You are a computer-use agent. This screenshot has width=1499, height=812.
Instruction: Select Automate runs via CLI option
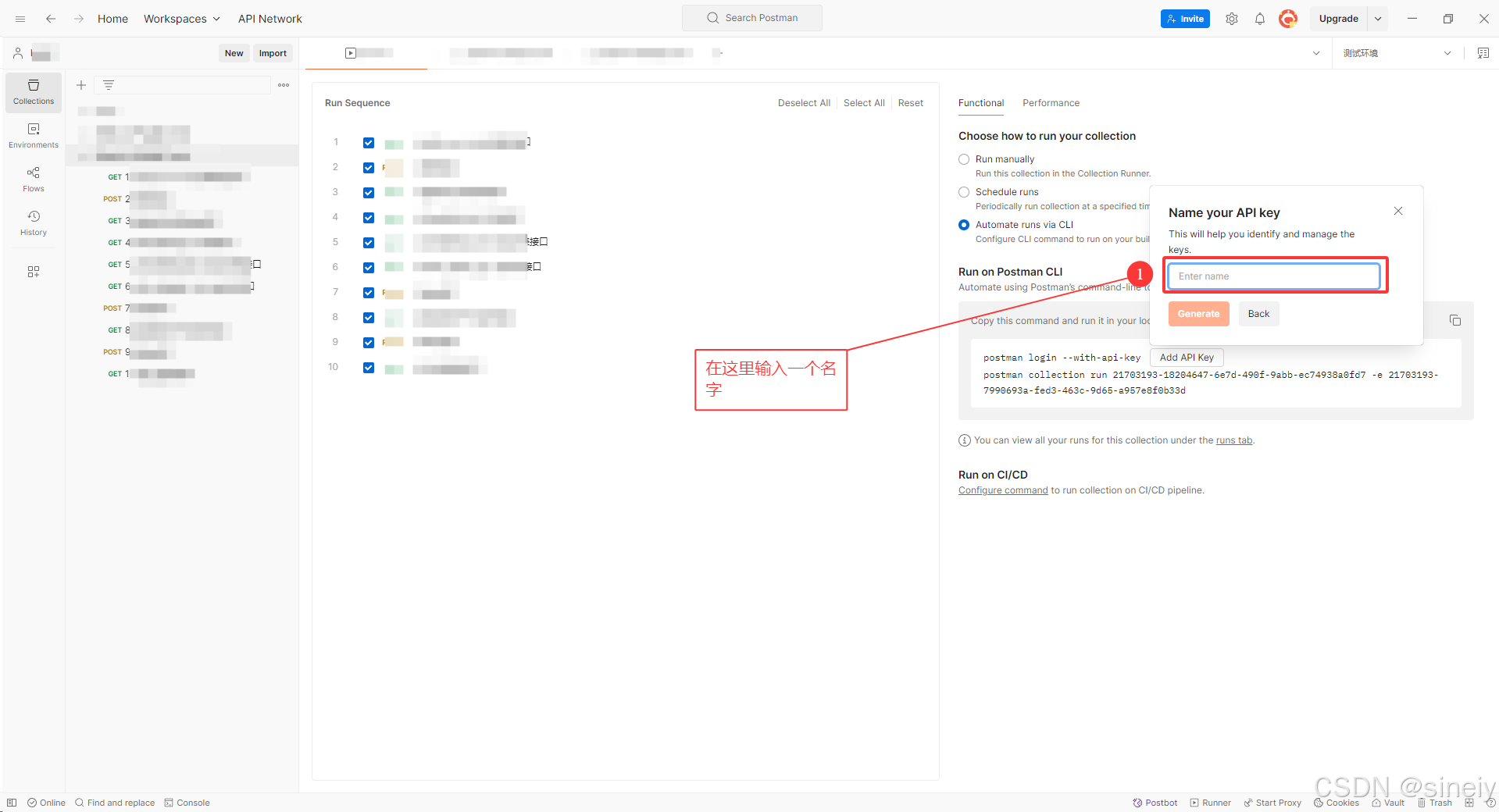pos(964,225)
